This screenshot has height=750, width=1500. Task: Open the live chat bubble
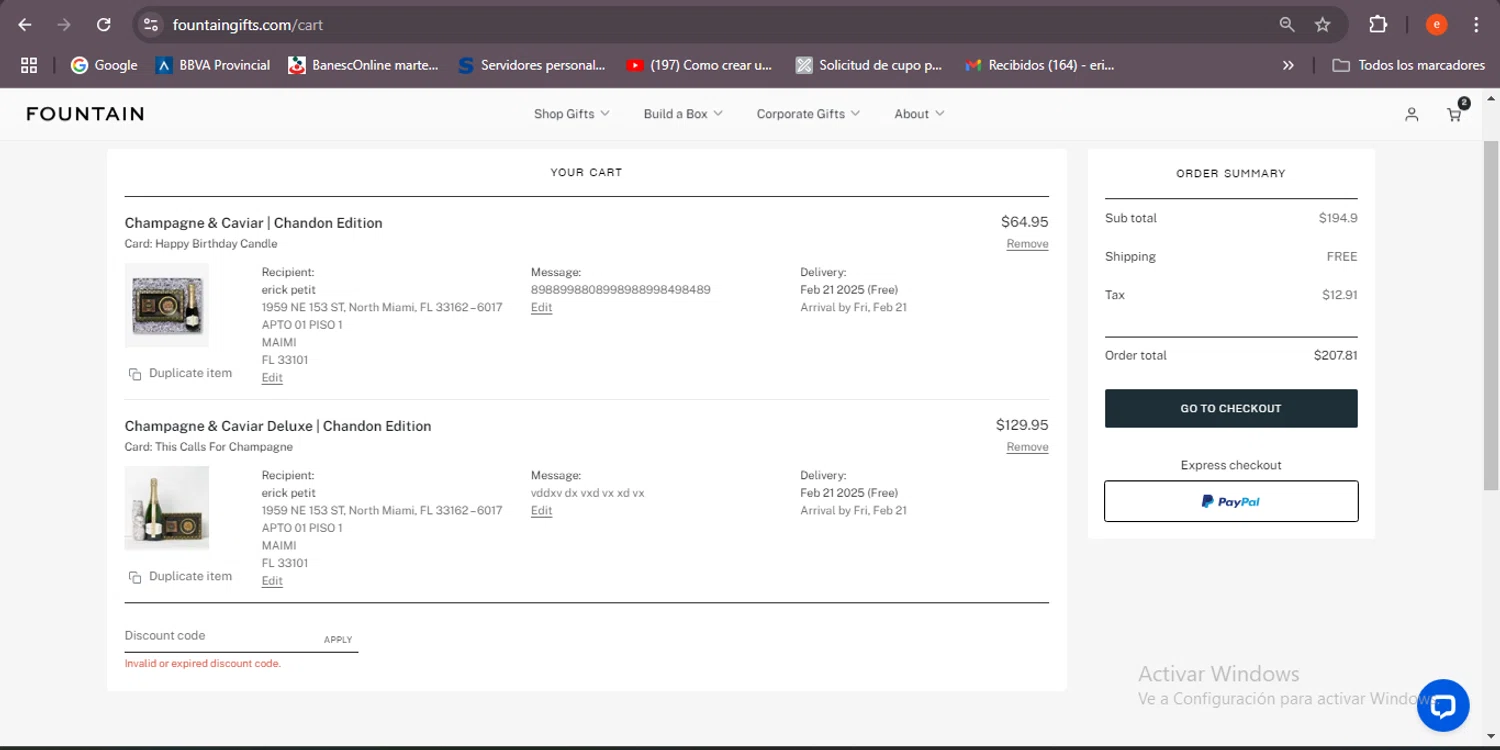1442,706
